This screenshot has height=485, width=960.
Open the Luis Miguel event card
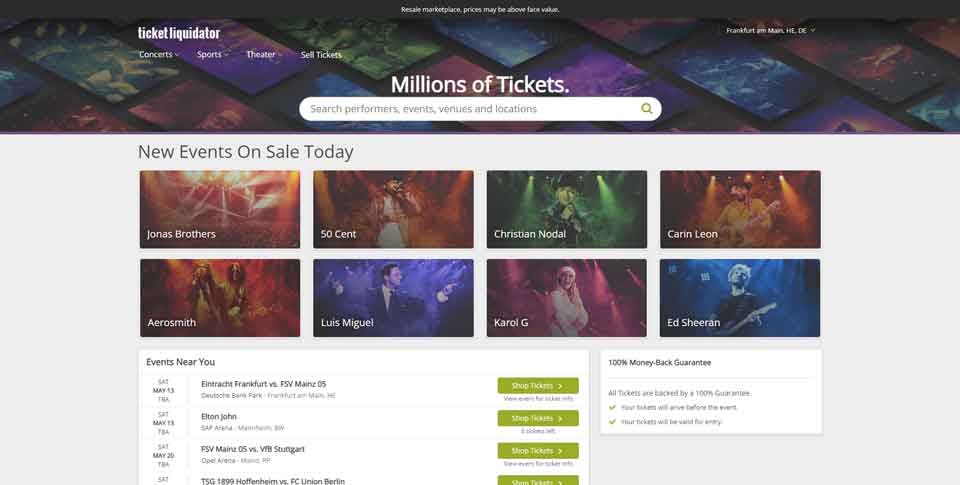(x=393, y=298)
